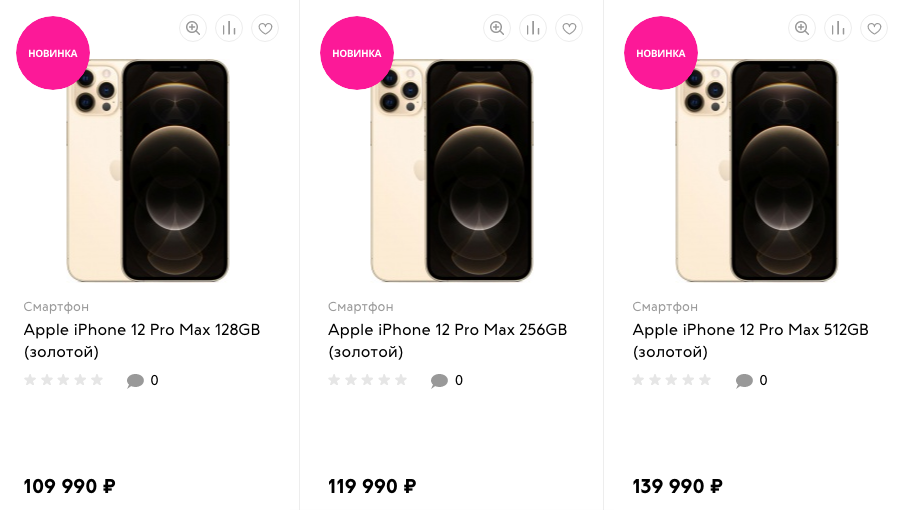Open comments for the 128GB iPhone

point(142,380)
